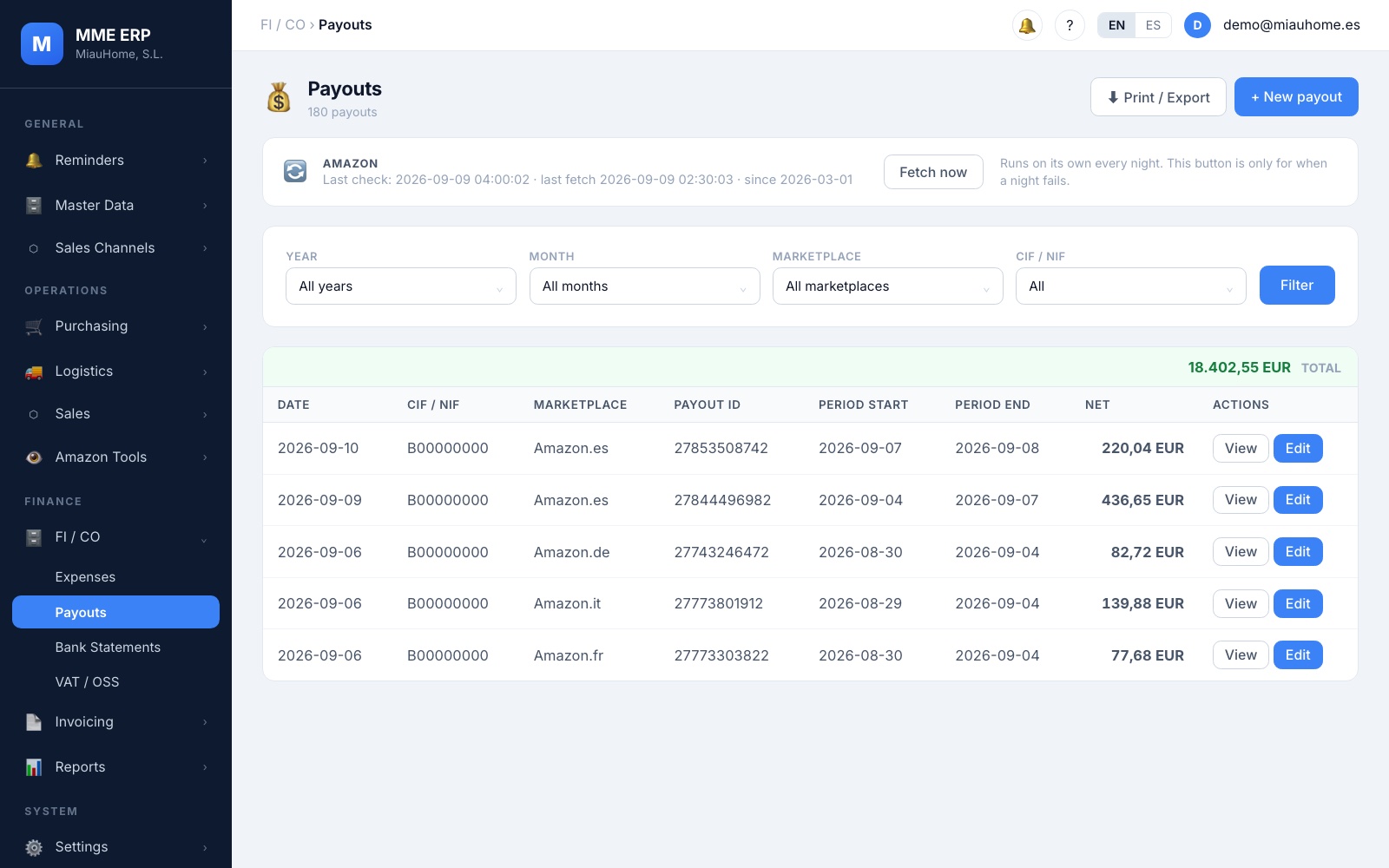1389x868 pixels.
Task: Click Fetch now button
Action: tap(933, 172)
